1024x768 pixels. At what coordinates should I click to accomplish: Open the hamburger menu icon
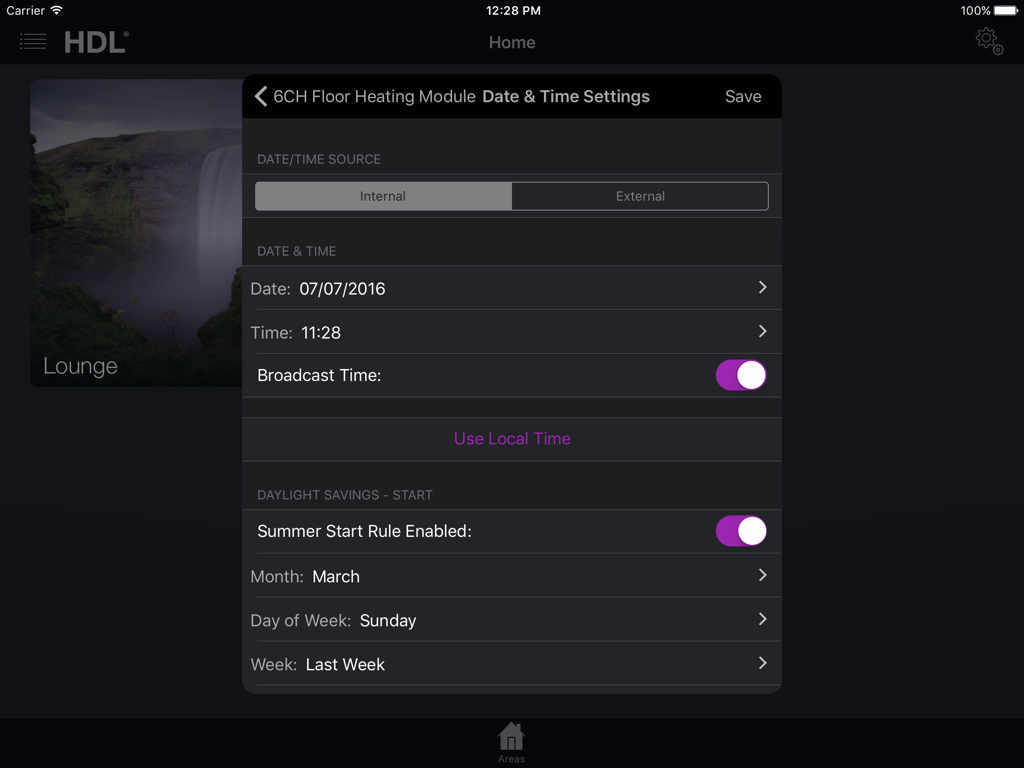point(33,42)
